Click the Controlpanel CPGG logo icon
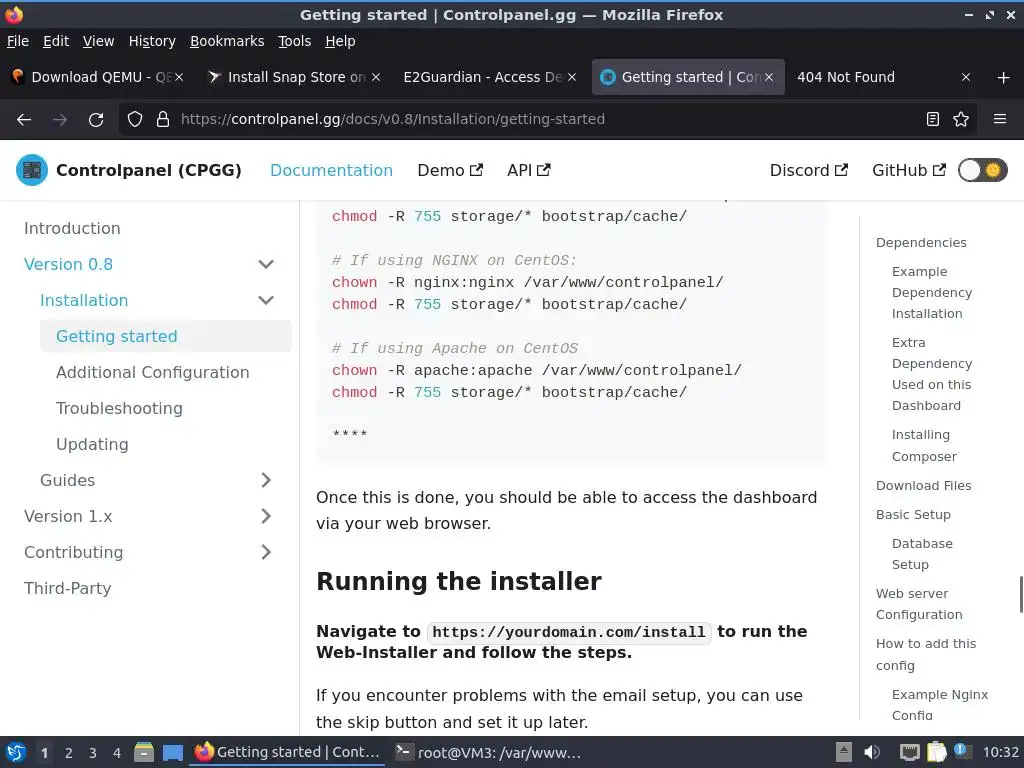The image size is (1024, 768). click(32, 170)
